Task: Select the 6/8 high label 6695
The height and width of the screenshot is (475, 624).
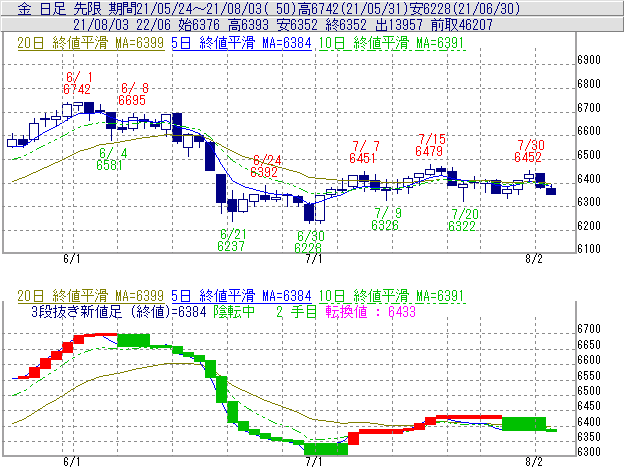Action: [x=132, y=100]
